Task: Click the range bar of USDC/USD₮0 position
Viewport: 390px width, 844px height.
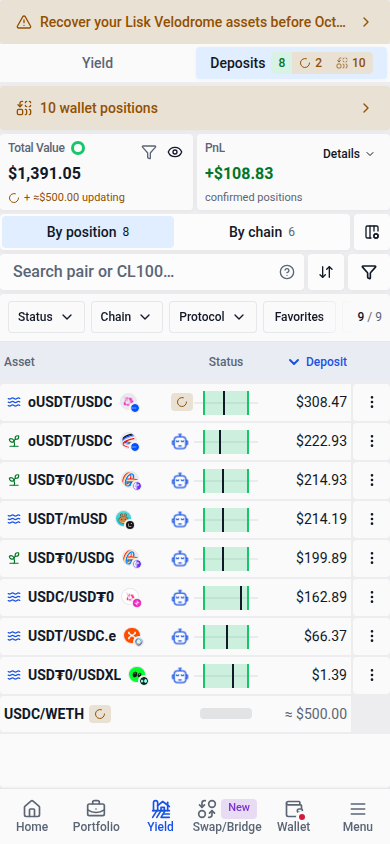Action: 226,597
